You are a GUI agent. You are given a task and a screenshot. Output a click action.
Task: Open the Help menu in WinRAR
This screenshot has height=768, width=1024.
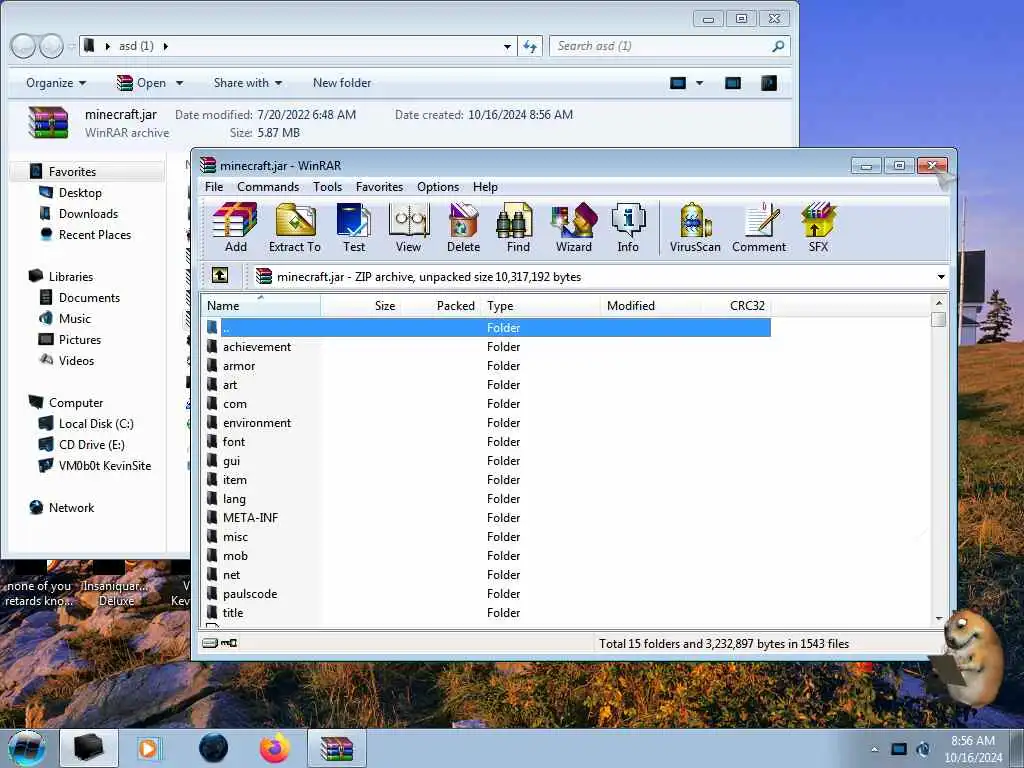pos(485,187)
